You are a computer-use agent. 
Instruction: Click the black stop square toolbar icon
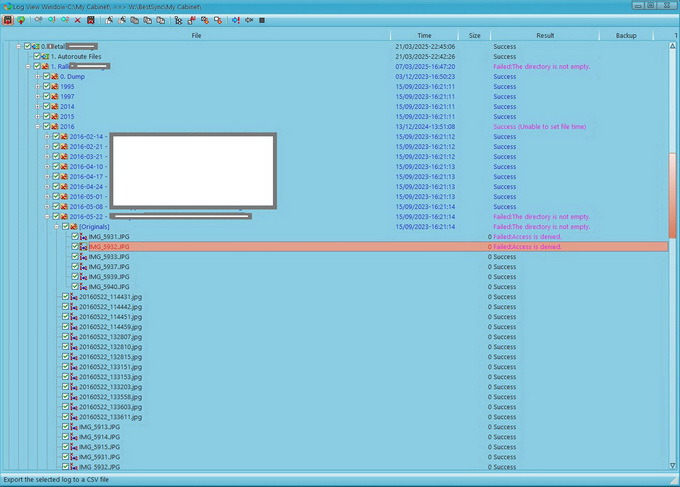click(262, 20)
